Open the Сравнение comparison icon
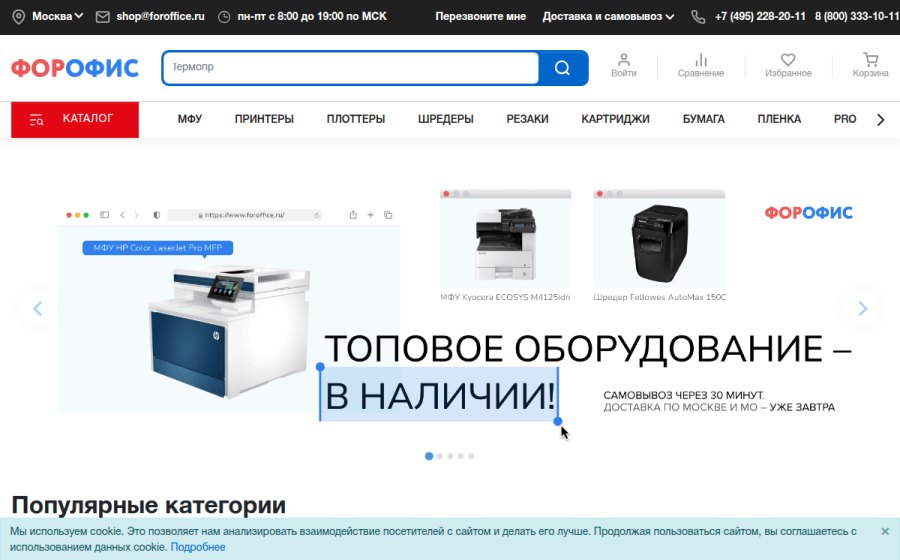The image size is (900, 560). click(701, 65)
